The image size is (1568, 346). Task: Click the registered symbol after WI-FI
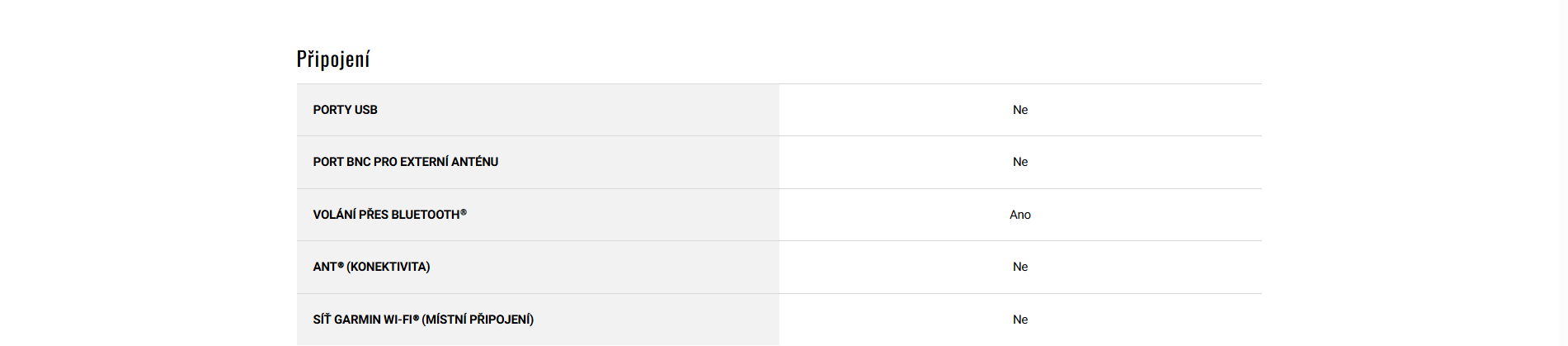click(x=417, y=318)
